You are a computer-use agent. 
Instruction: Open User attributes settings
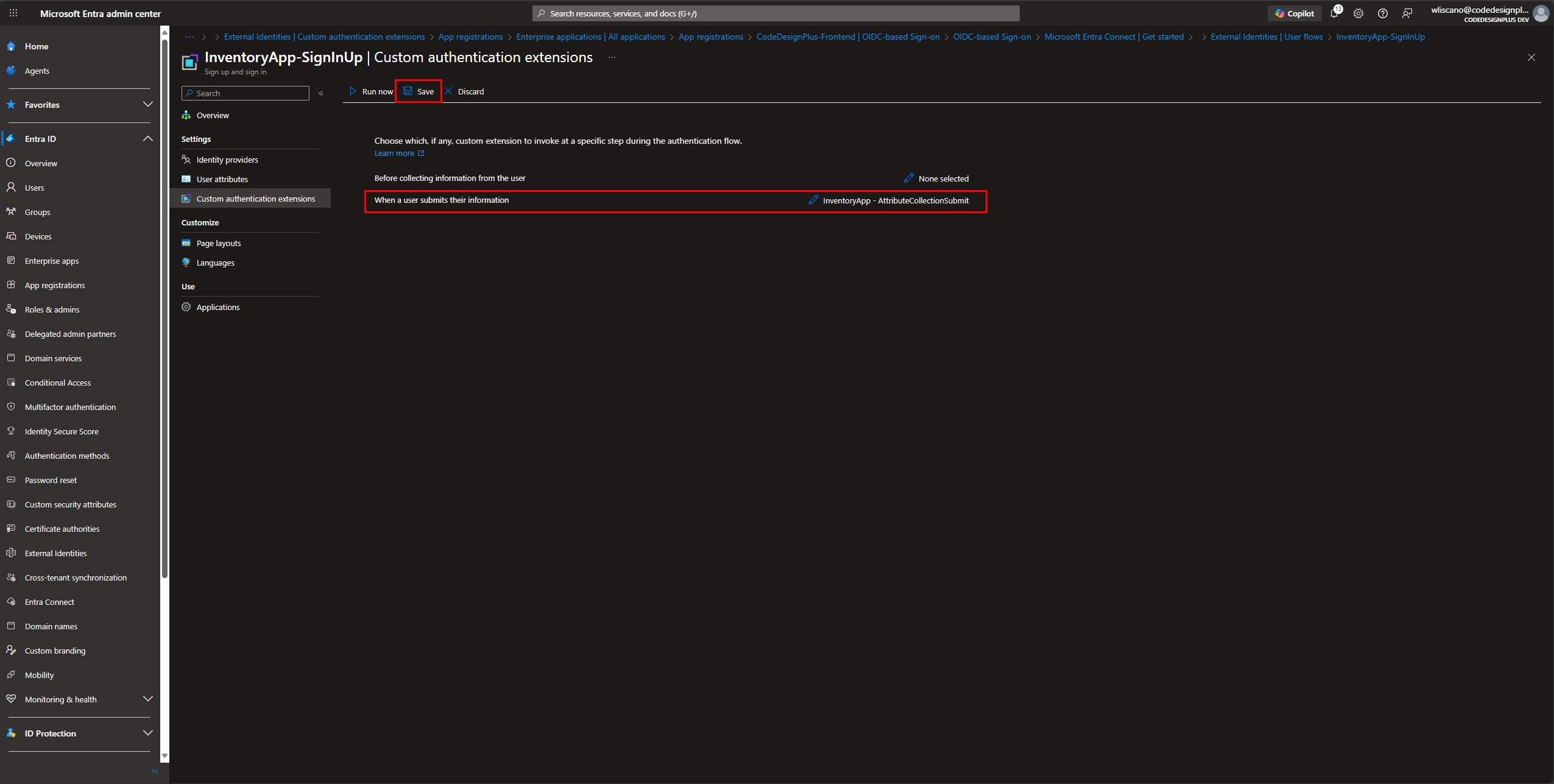point(222,179)
